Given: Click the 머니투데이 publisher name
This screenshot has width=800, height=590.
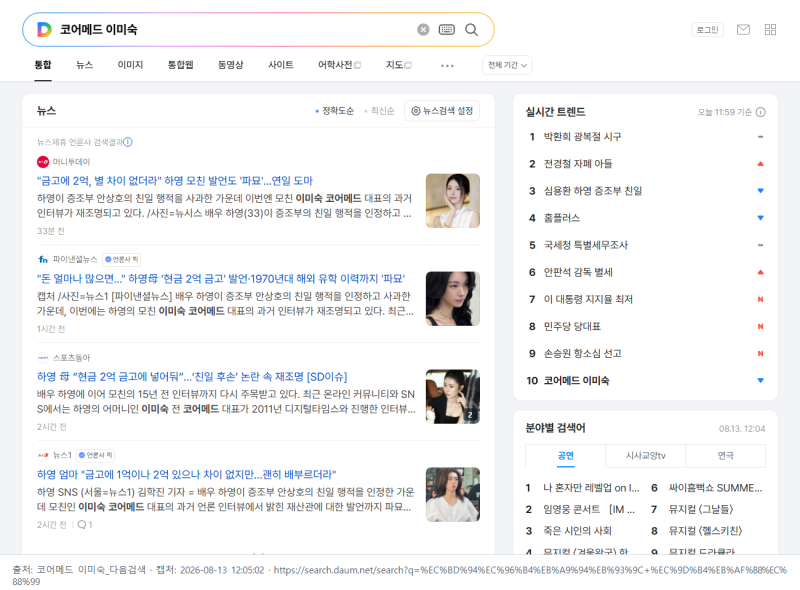Looking at the screenshot, I should (x=71, y=162).
